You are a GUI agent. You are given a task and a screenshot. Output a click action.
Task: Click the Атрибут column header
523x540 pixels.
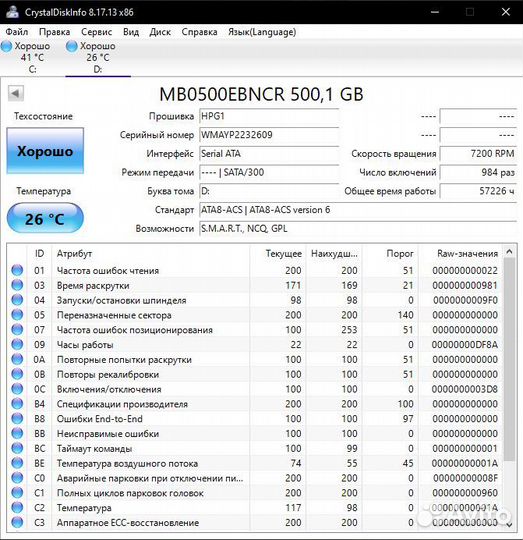click(150, 253)
